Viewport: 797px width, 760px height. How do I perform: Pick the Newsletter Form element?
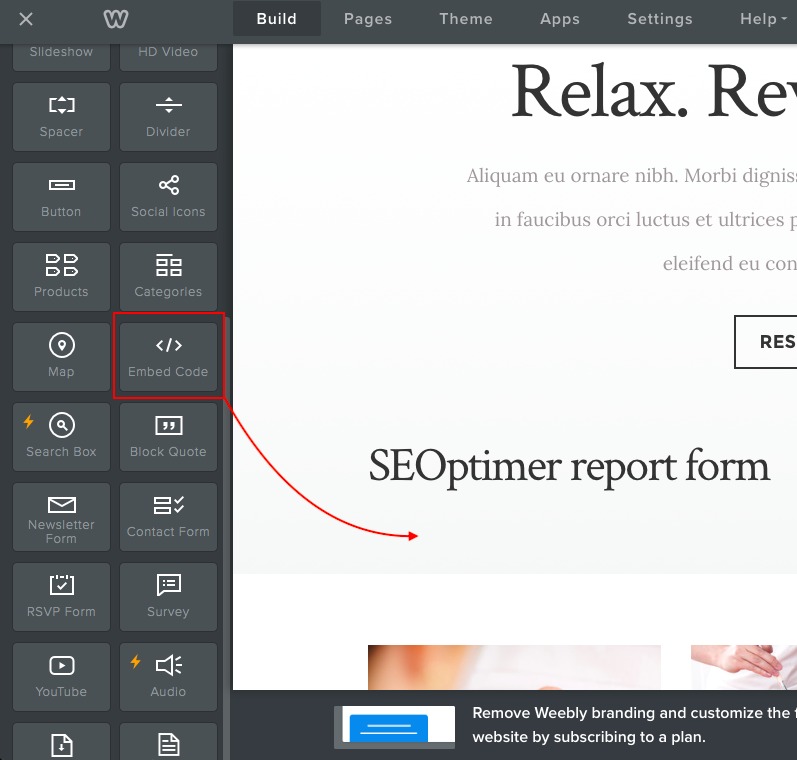coord(61,517)
